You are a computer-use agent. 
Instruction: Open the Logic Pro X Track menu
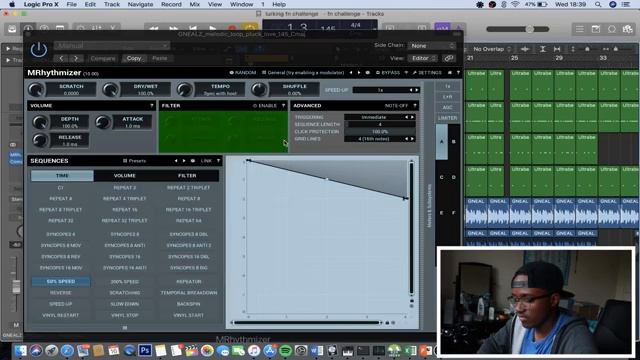point(111,4)
